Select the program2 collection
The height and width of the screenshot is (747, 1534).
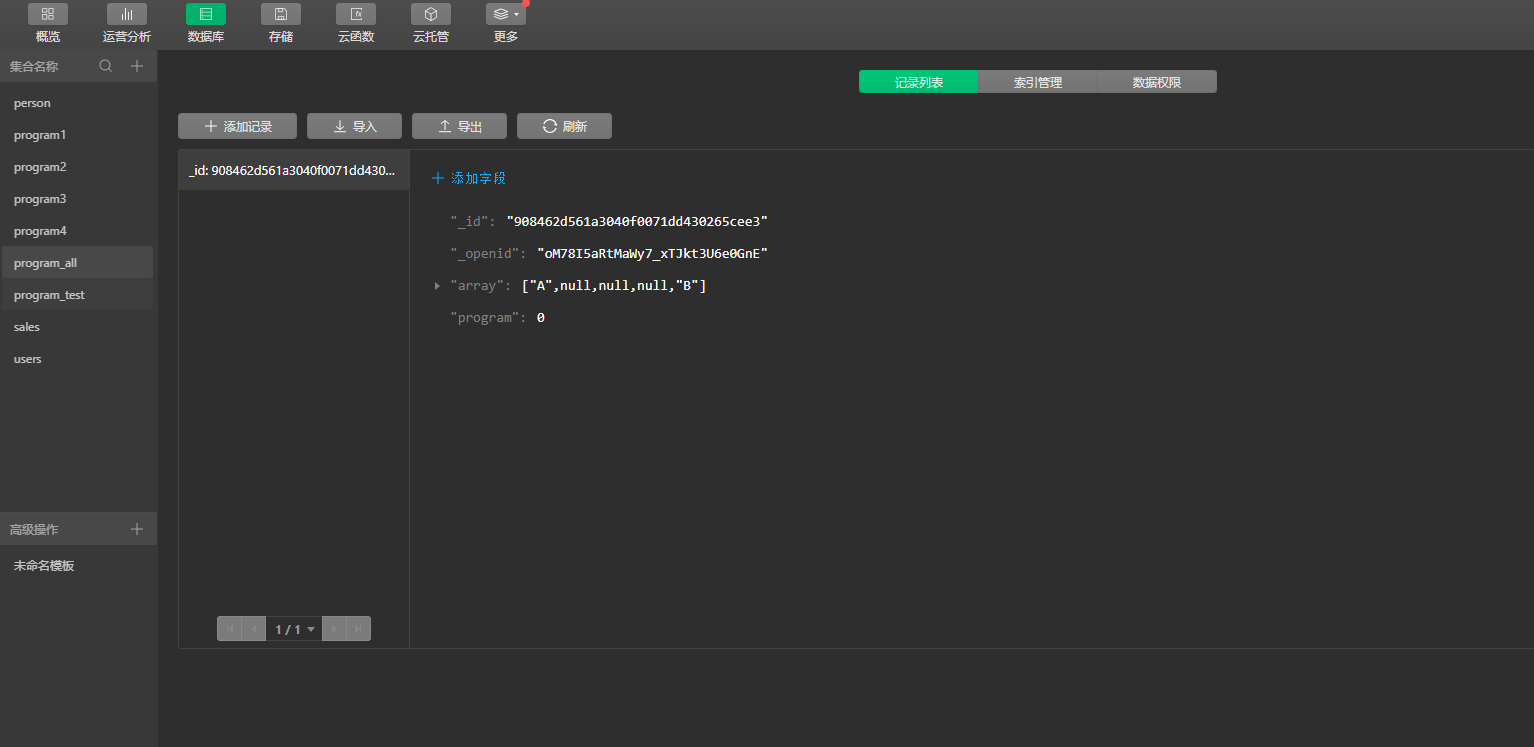coord(77,167)
